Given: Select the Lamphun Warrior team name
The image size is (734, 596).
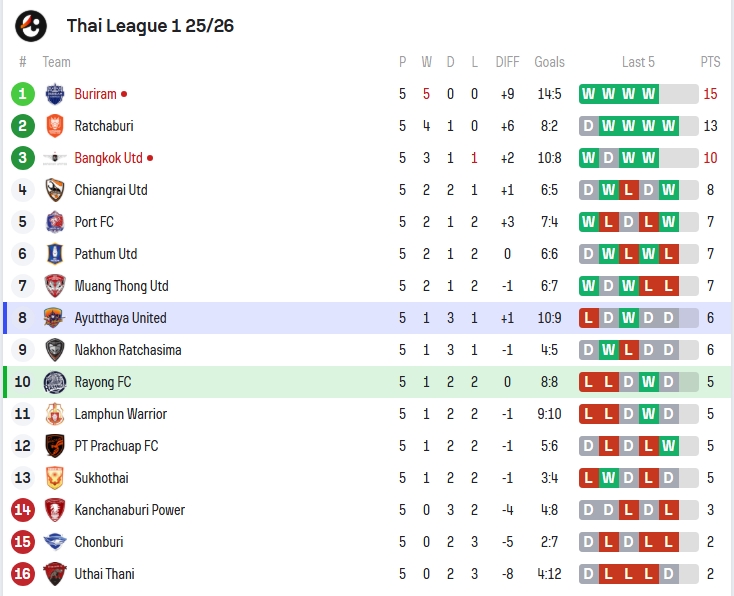Looking at the screenshot, I should pos(120,414).
